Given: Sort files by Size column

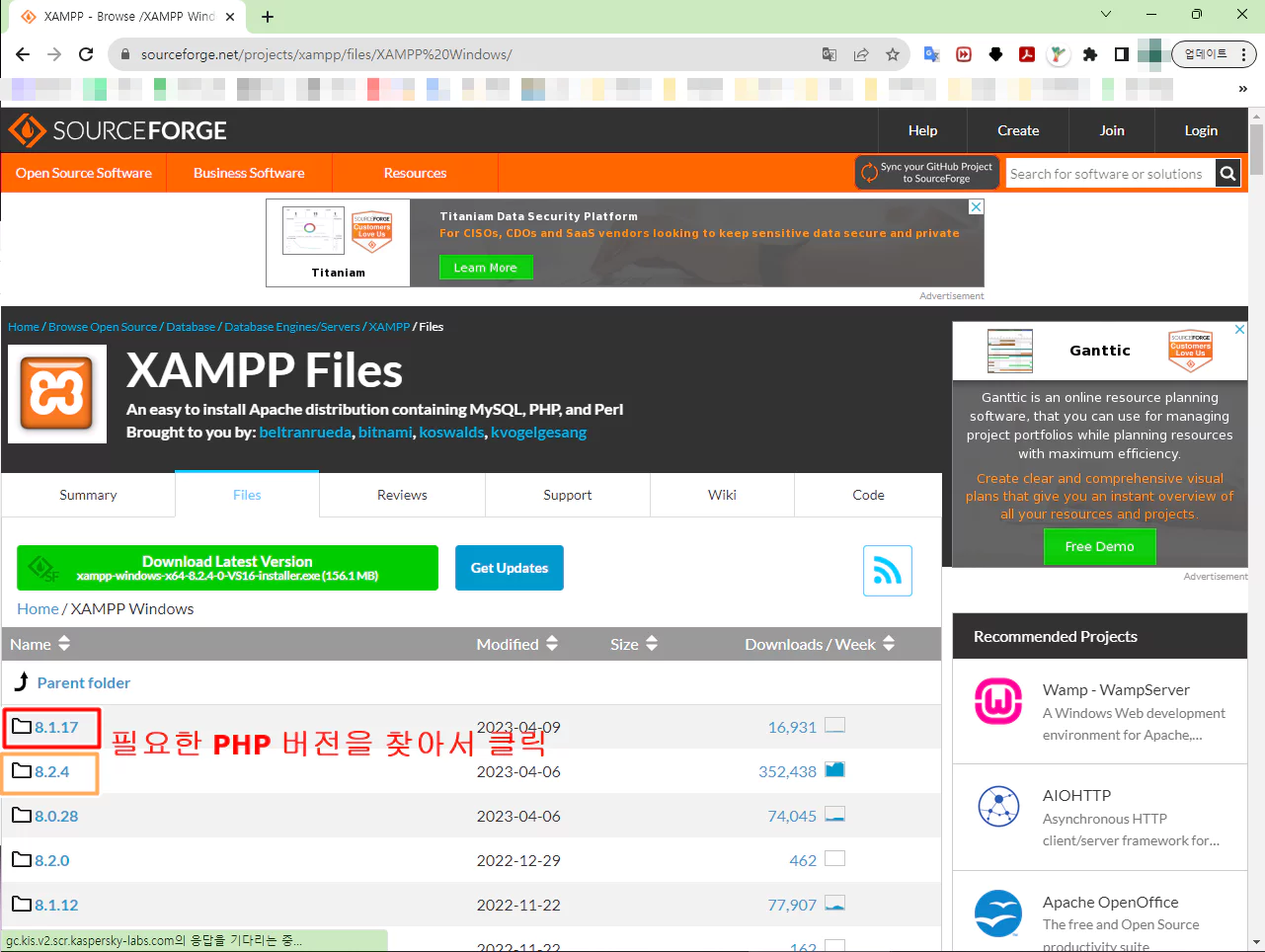Looking at the screenshot, I should click(634, 644).
